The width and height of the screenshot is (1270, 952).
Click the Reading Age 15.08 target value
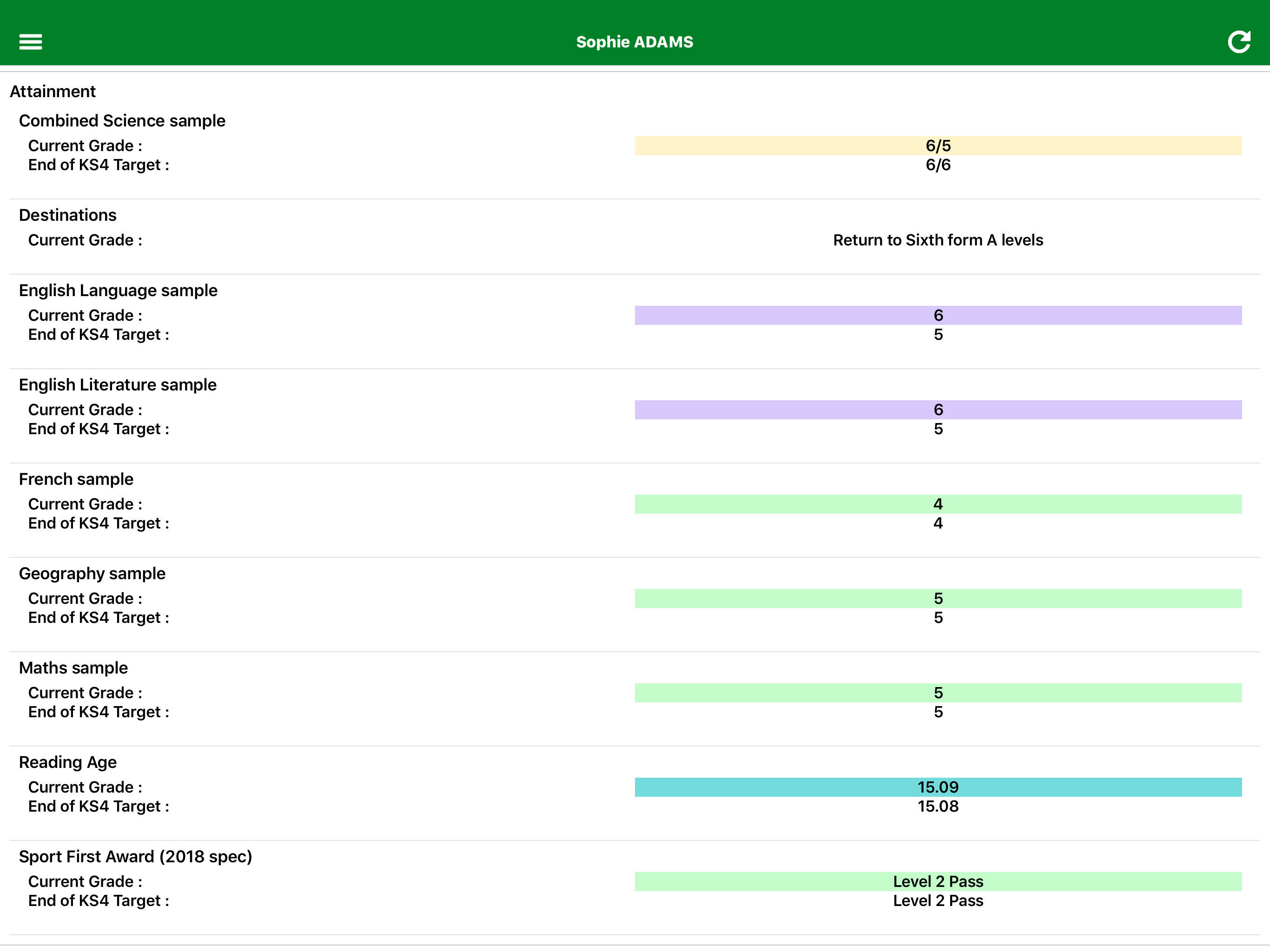pos(938,806)
